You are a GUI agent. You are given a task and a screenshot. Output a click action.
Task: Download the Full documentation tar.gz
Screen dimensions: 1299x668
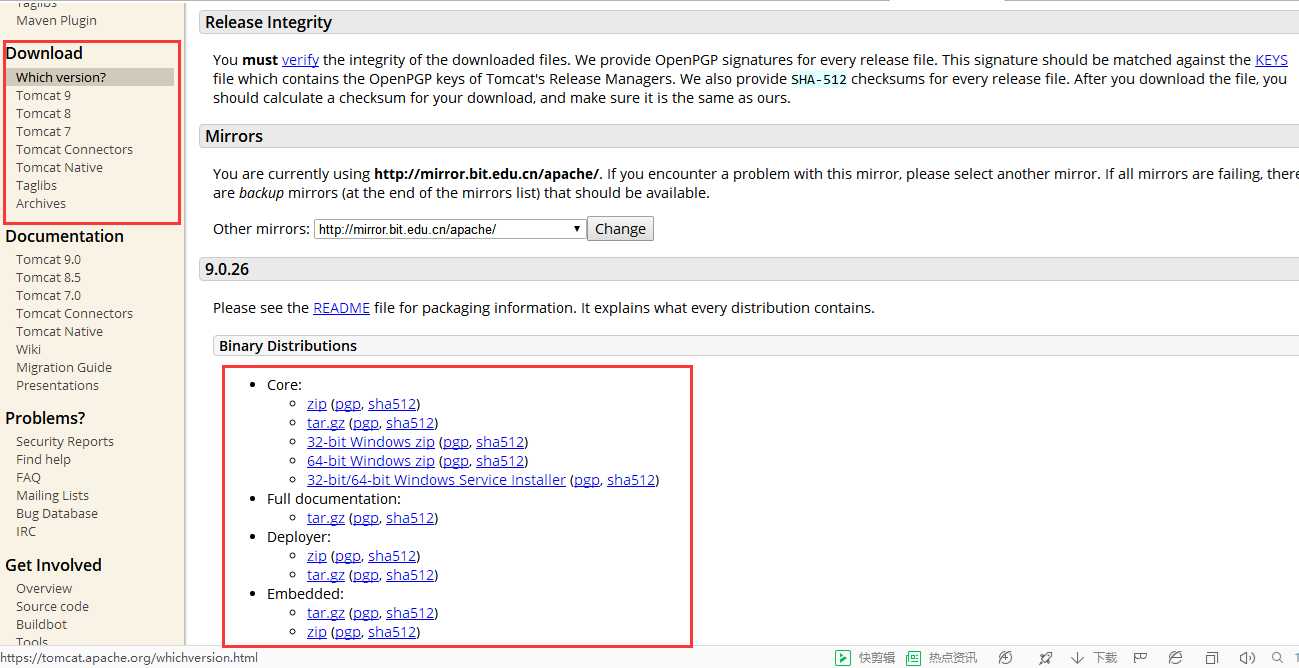point(326,518)
